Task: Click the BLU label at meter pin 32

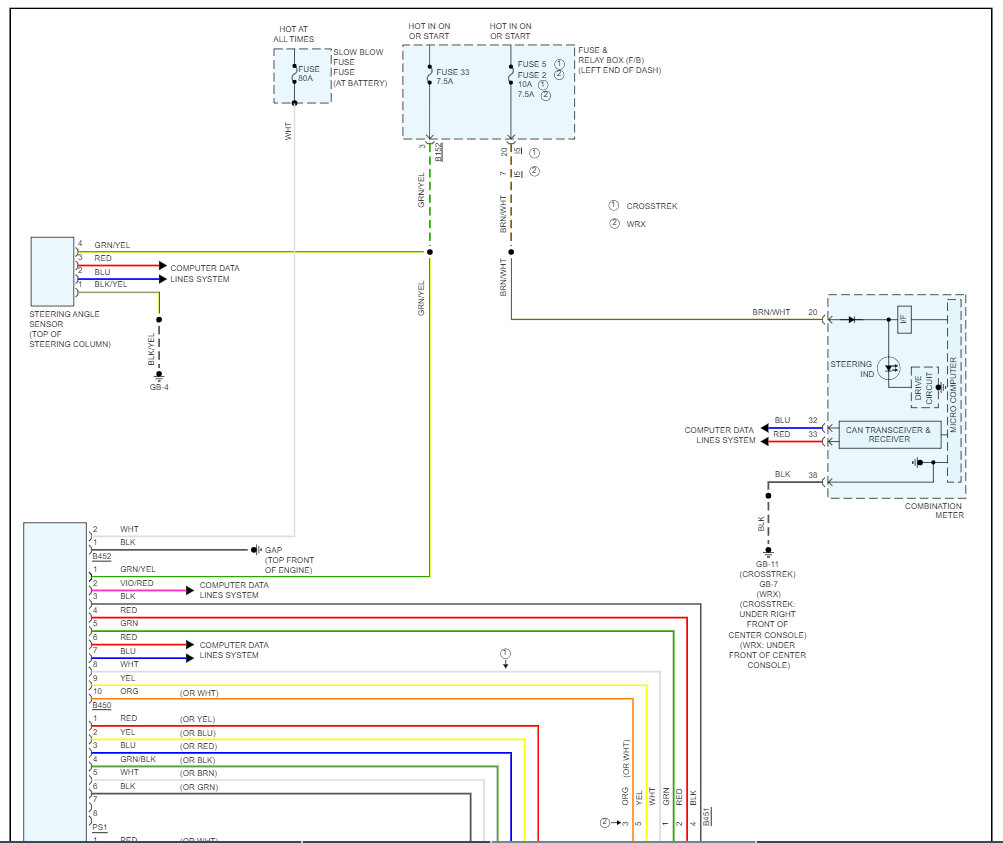Action: coord(782,420)
